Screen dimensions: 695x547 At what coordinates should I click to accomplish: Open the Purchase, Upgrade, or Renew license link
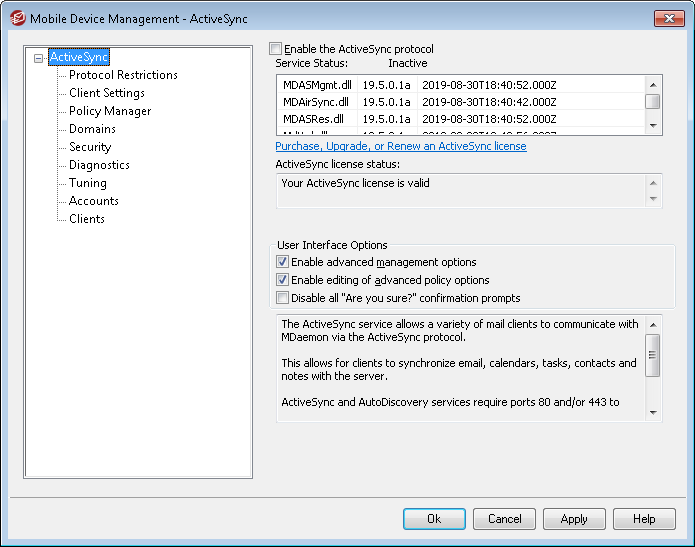[x=401, y=146]
